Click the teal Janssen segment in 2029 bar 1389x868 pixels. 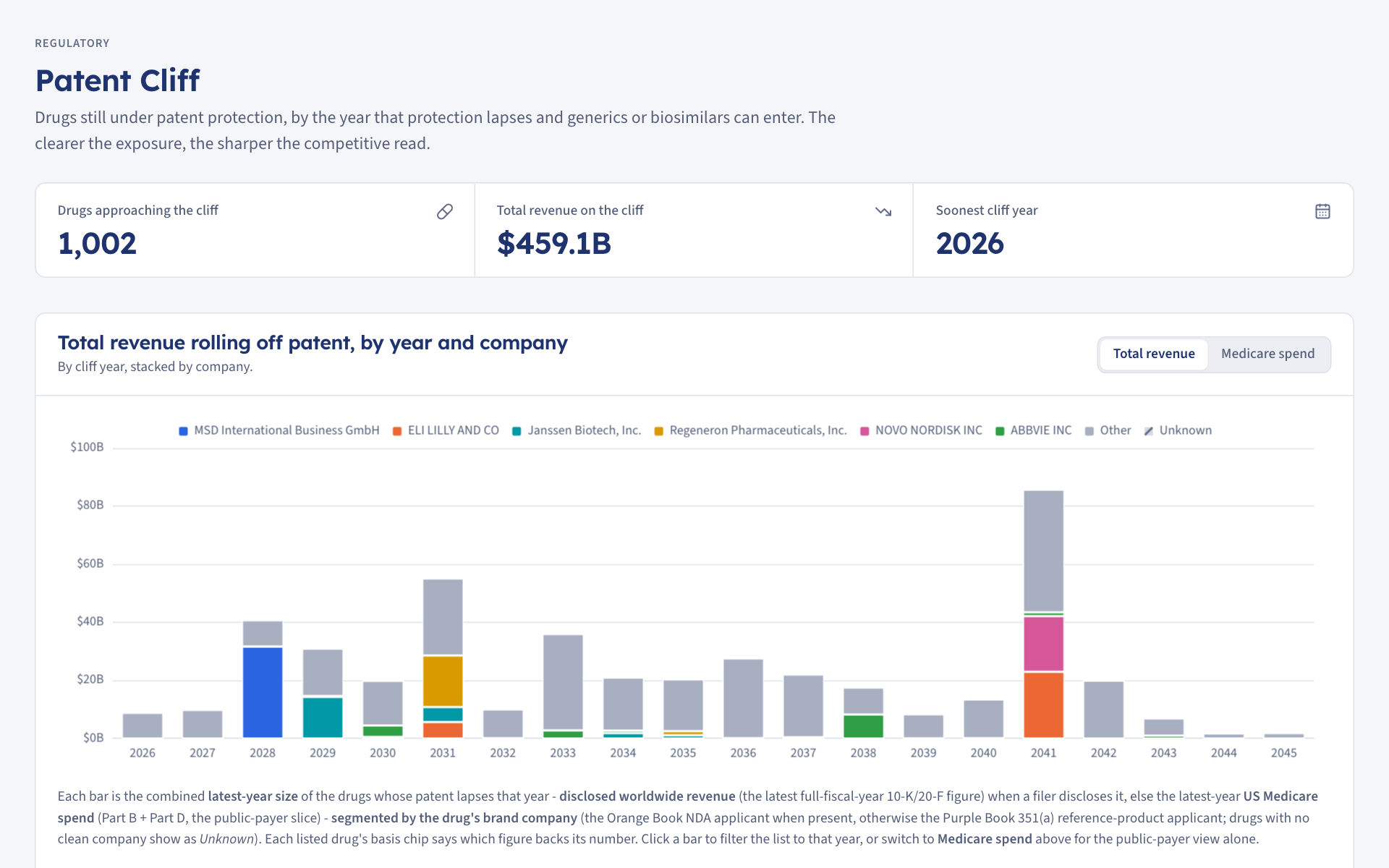323,718
